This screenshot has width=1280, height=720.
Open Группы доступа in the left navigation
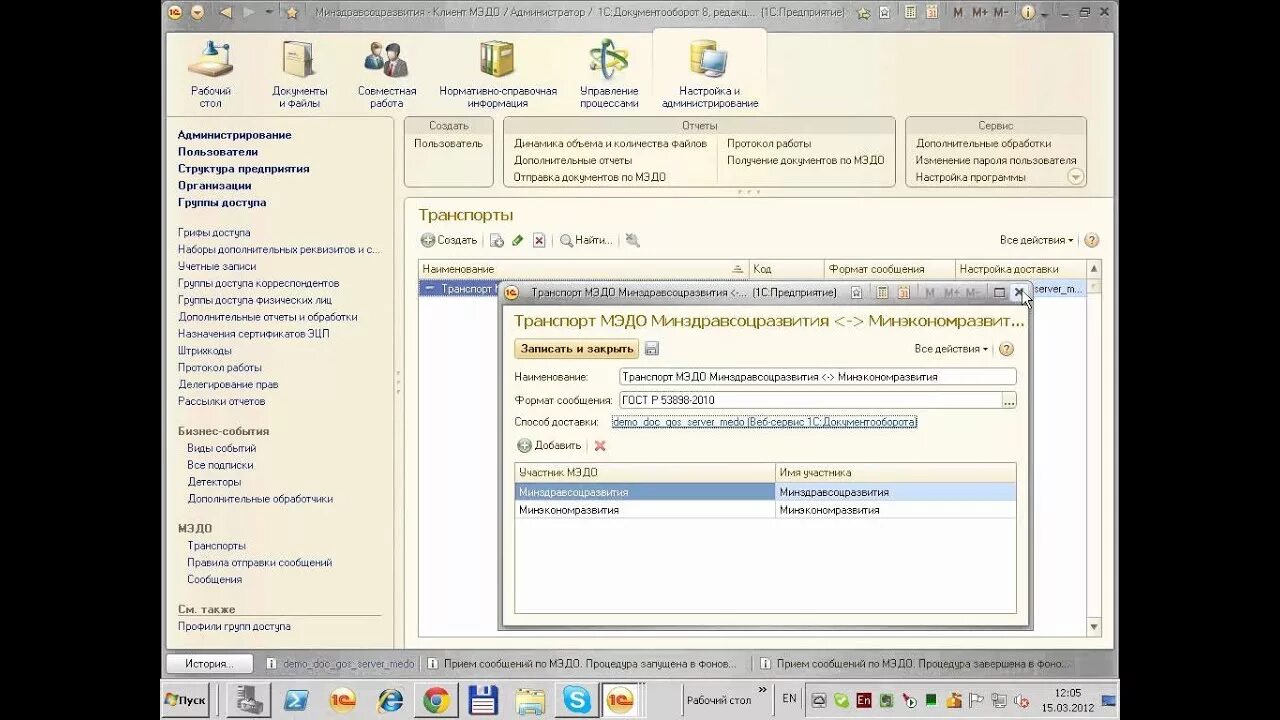(x=222, y=202)
